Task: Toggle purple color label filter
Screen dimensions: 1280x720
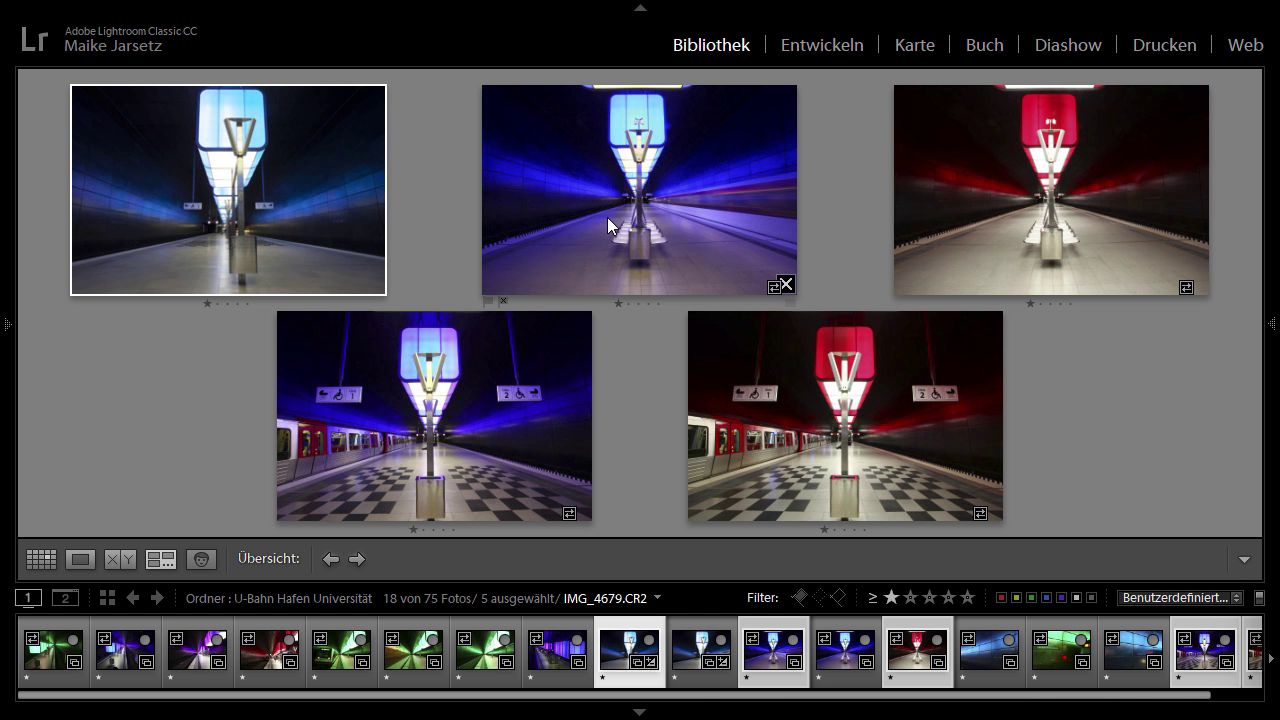Action: coord(1061,598)
